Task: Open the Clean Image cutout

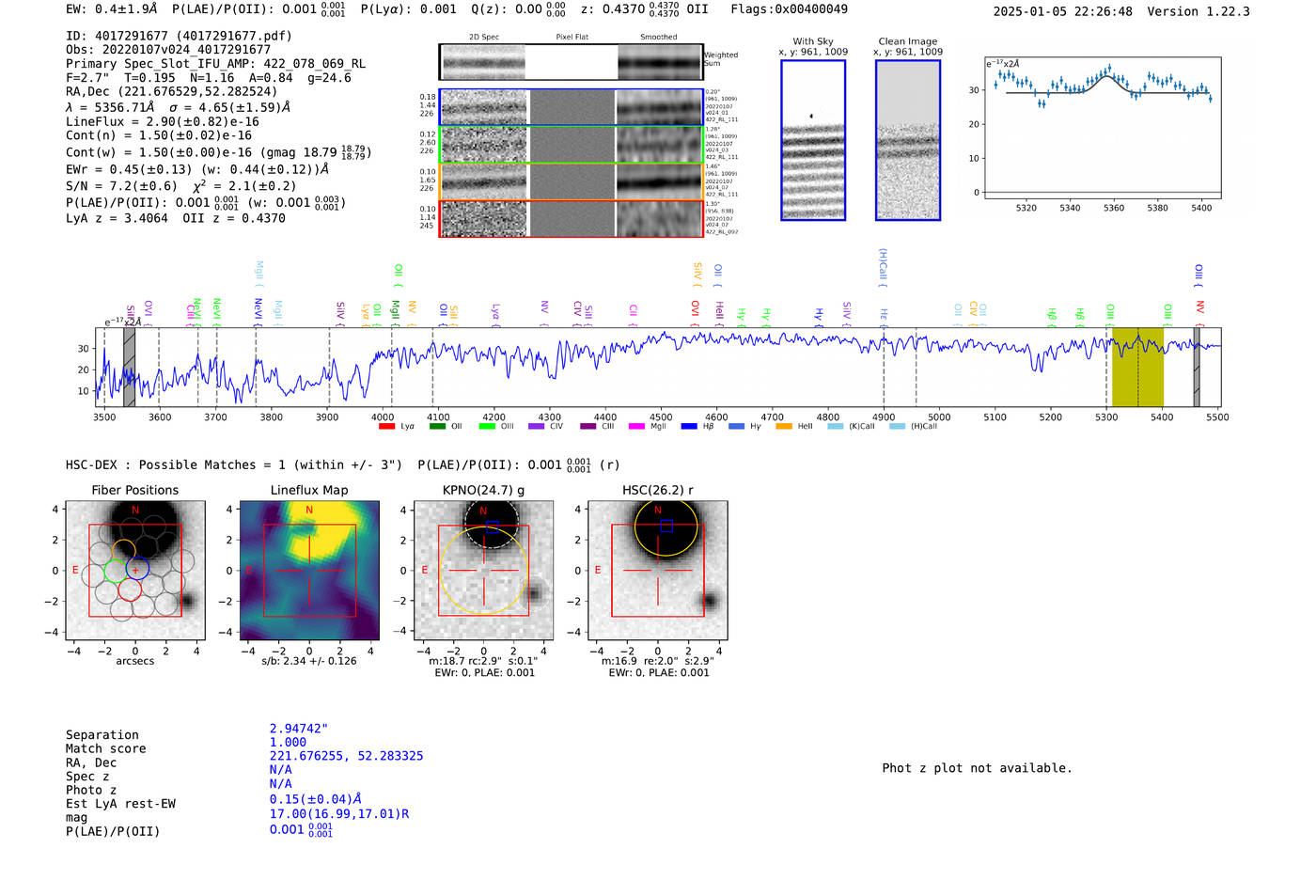Action: click(x=908, y=140)
